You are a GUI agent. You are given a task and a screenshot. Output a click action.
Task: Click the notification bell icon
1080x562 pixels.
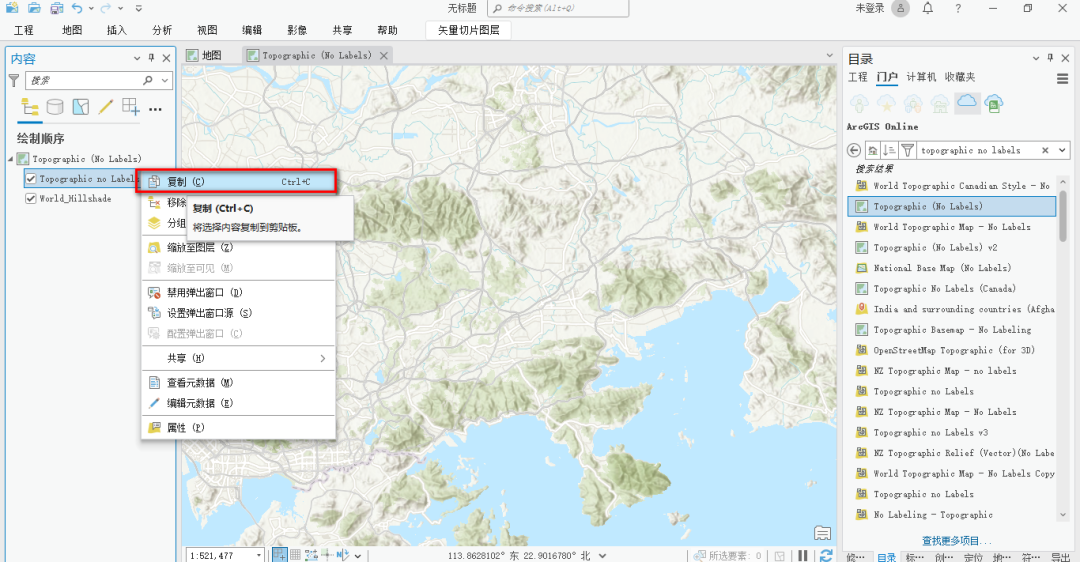tap(928, 9)
